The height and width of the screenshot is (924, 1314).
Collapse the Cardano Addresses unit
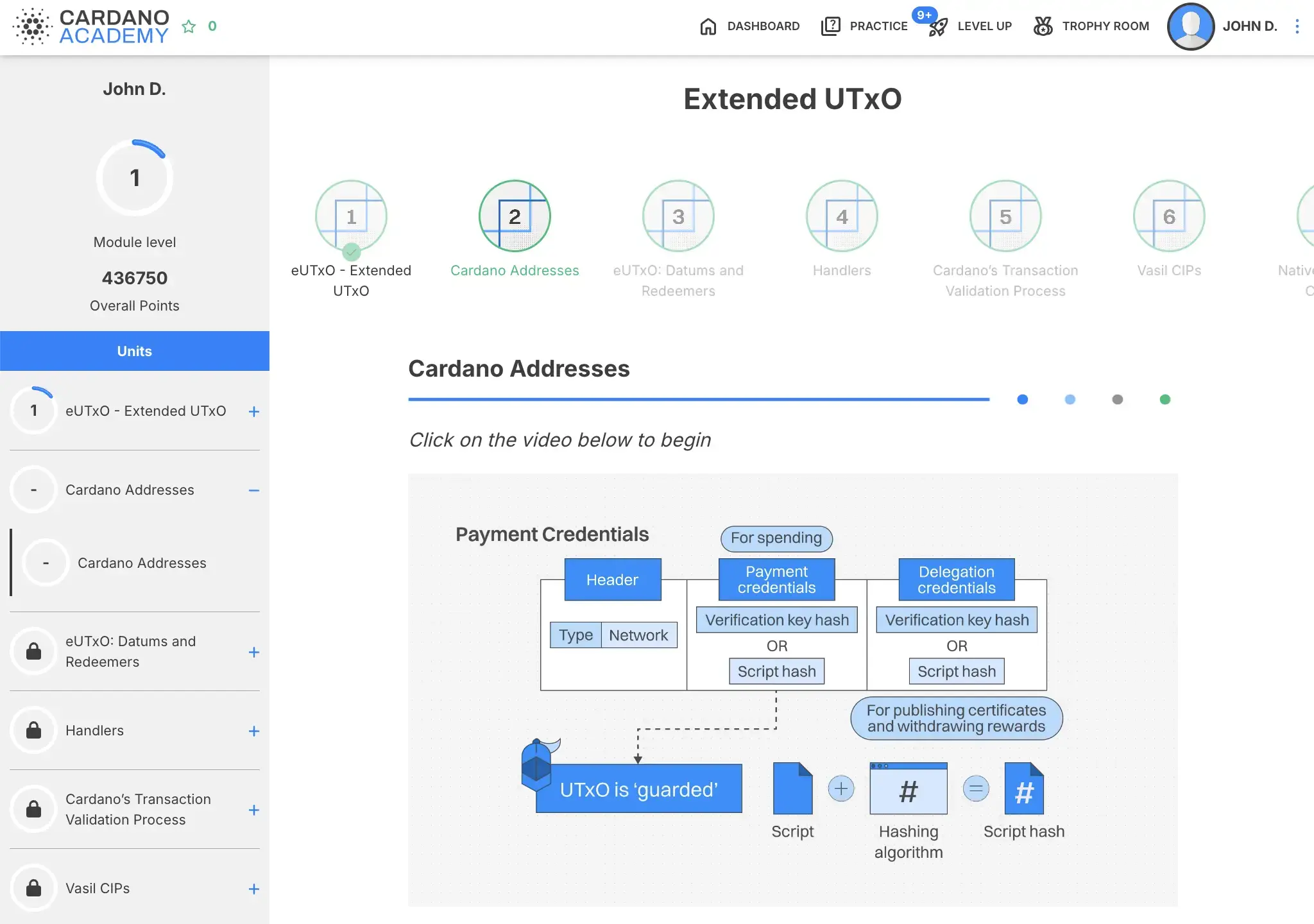[254, 490]
